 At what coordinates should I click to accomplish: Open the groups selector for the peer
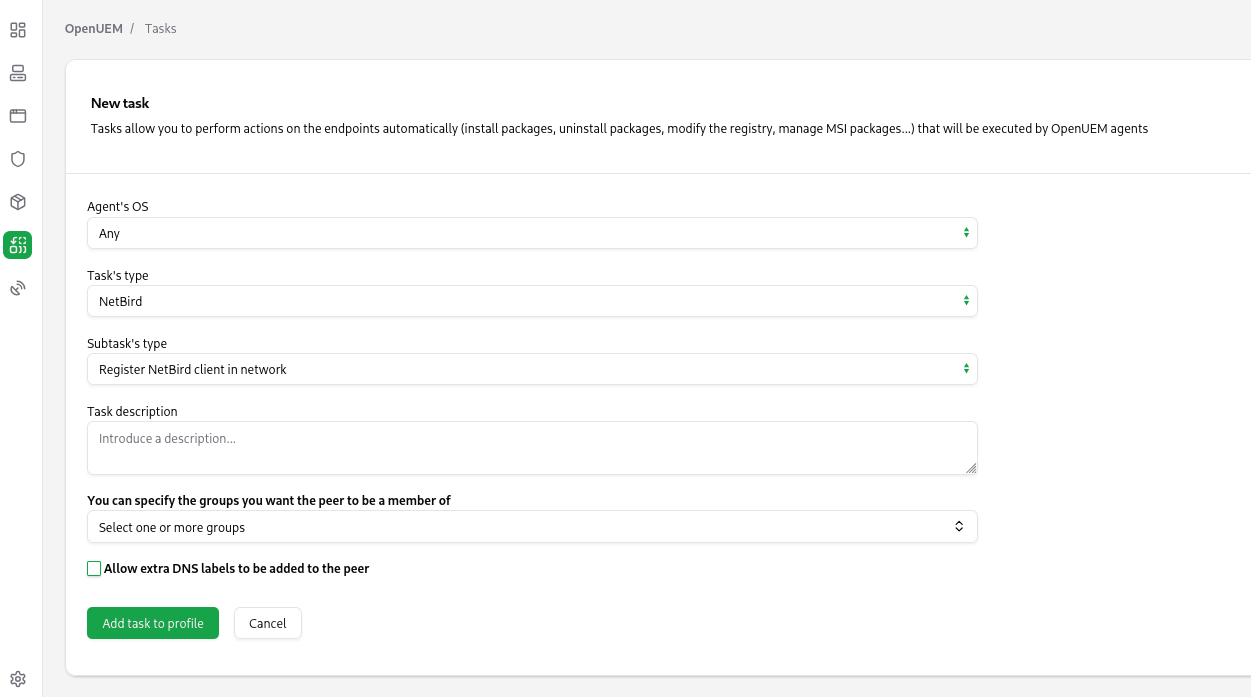[x=532, y=526]
